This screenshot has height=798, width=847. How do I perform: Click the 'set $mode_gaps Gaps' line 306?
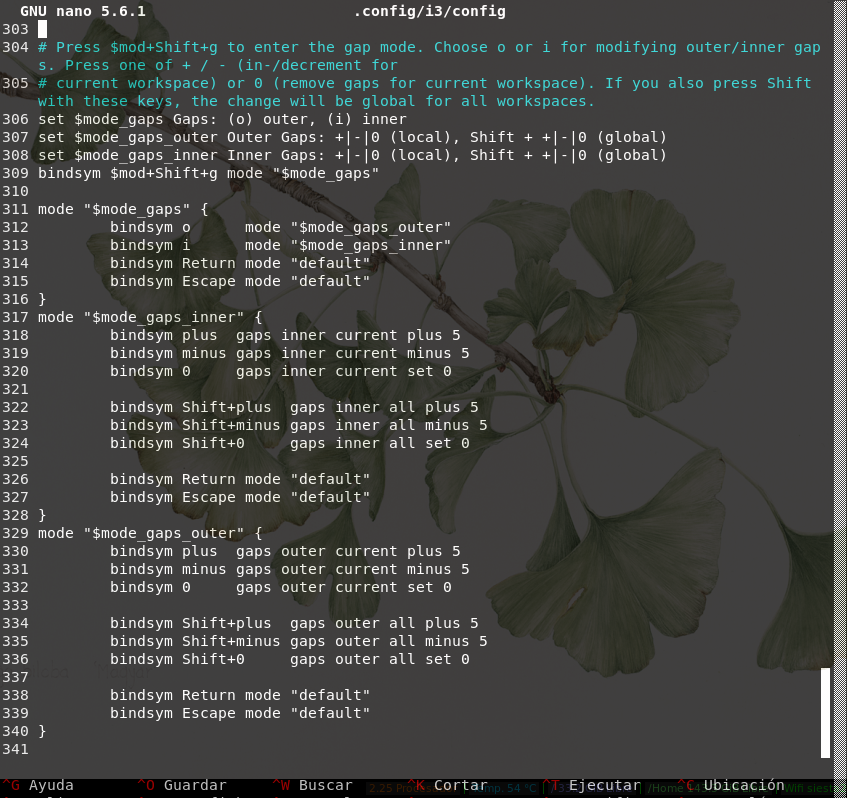pyautogui.click(x=222, y=119)
